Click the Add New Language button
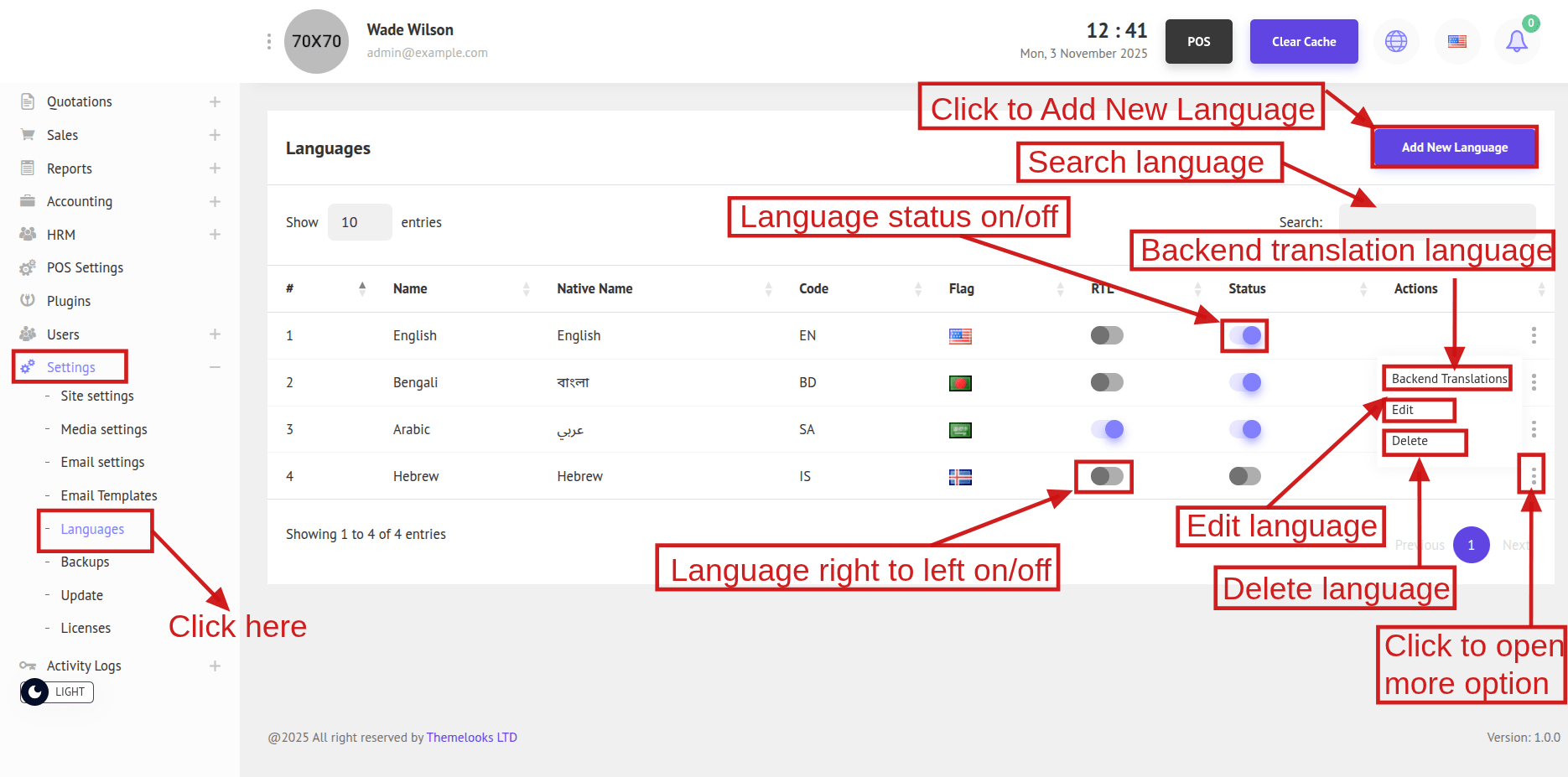The height and width of the screenshot is (777, 1568). (x=1454, y=148)
